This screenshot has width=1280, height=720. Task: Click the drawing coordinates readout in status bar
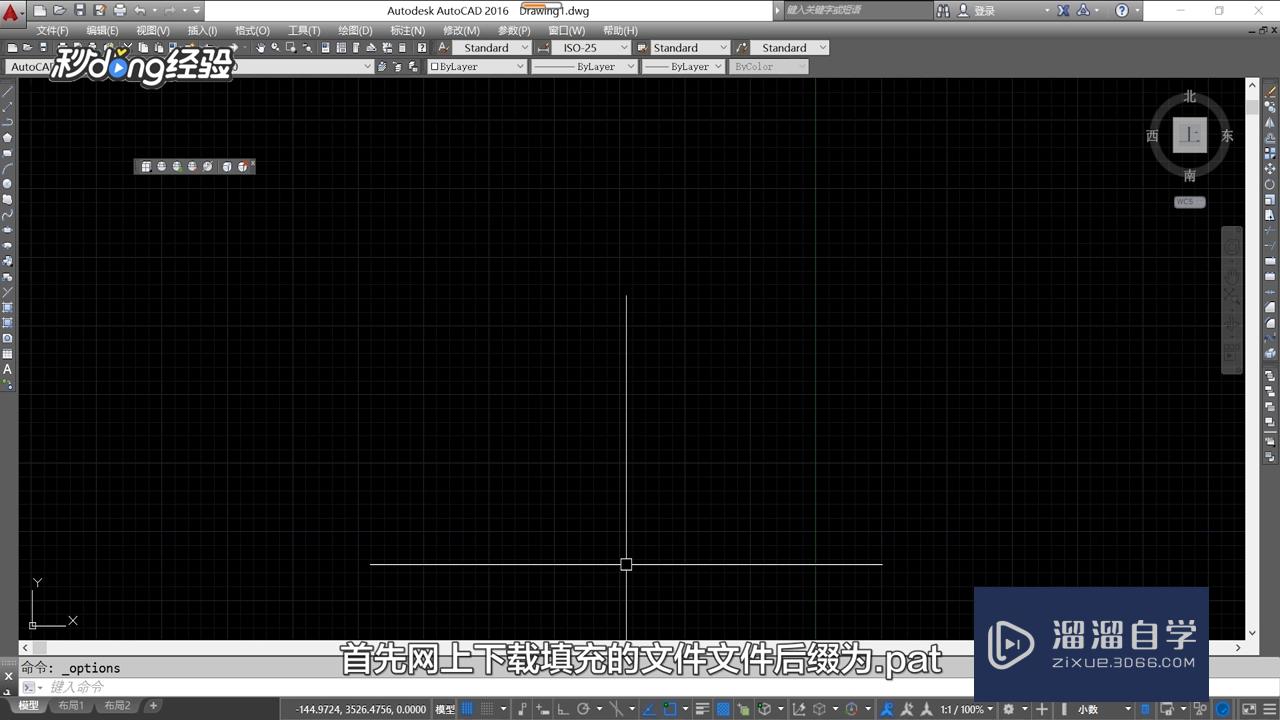click(360, 709)
